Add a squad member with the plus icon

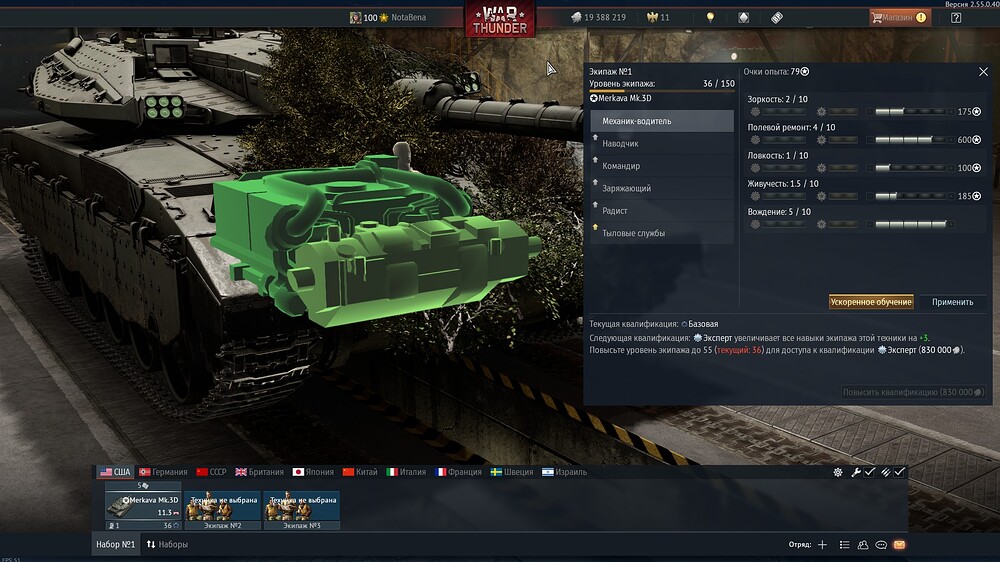(823, 544)
